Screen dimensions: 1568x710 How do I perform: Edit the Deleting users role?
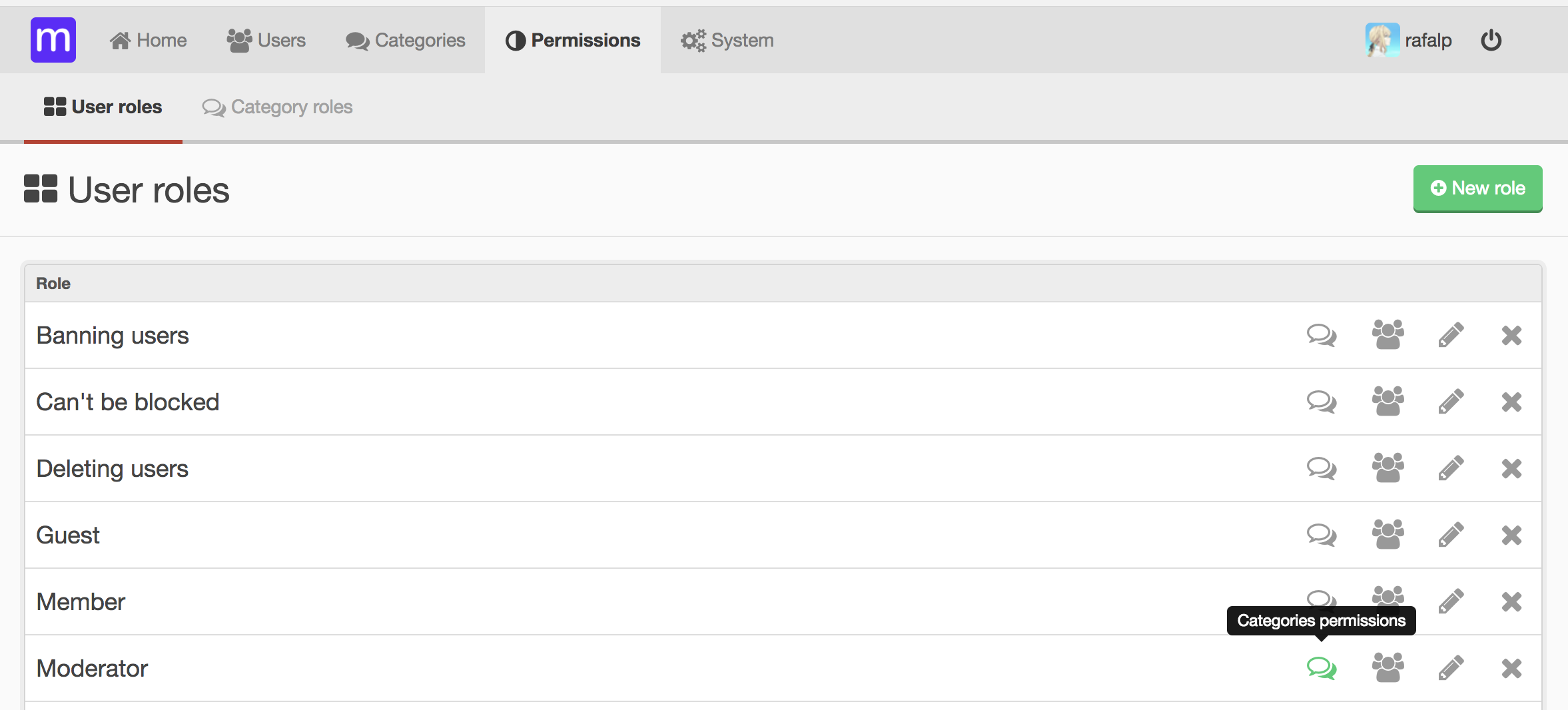(x=1451, y=468)
